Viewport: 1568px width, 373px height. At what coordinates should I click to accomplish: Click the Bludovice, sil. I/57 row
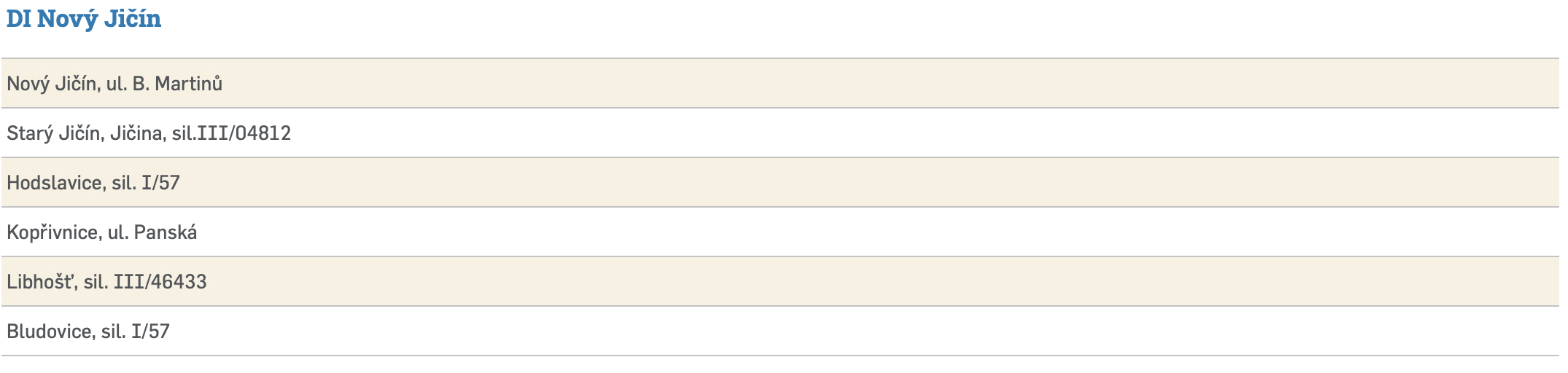pyautogui.click(x=780, y=331)
